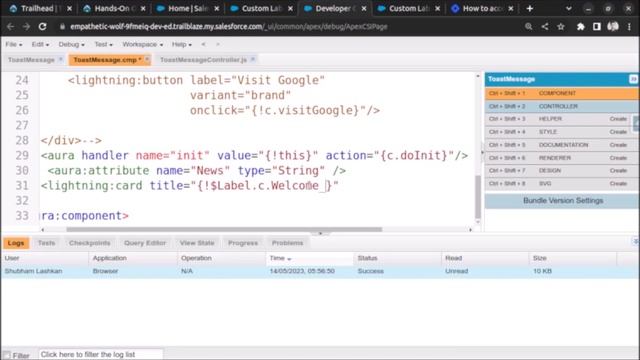Click the browser forward arrow
The width and height of the screenshot is (640, 360).
pos(27,27)
